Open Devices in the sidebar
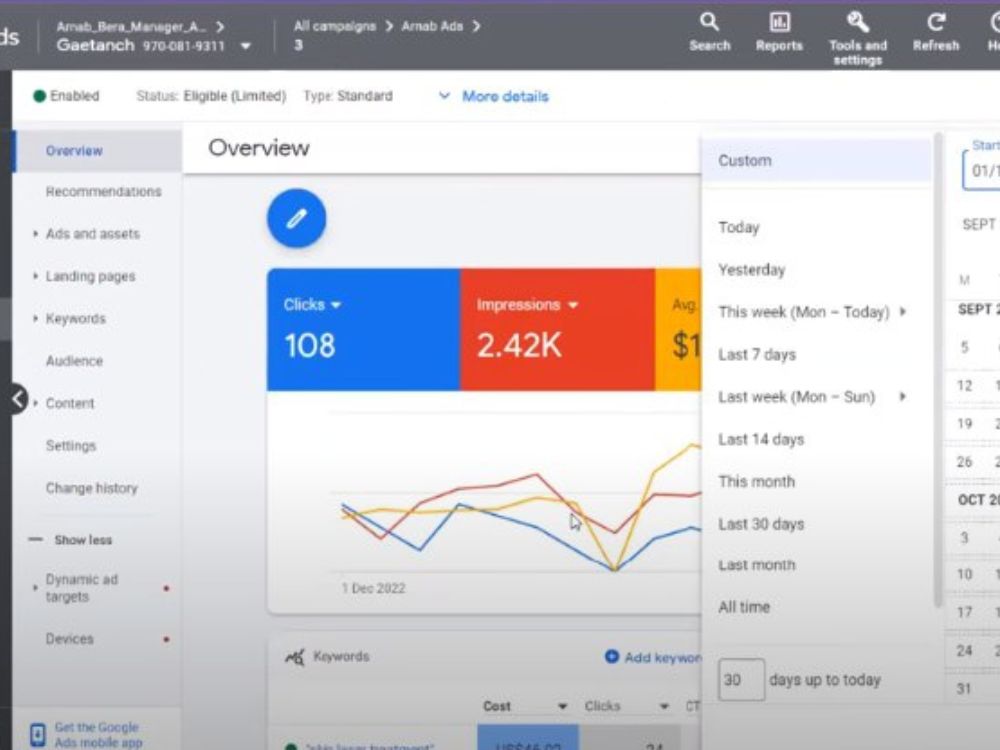1000x750 pixels. [x=70, y=638]
